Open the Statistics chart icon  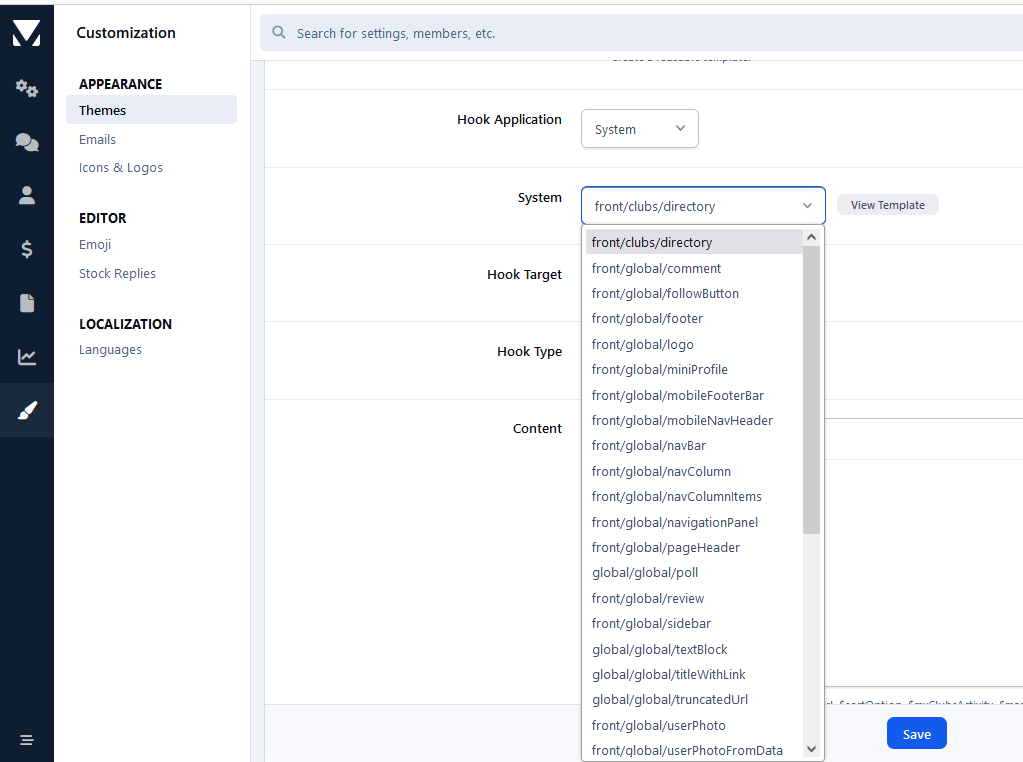(27, 357)
